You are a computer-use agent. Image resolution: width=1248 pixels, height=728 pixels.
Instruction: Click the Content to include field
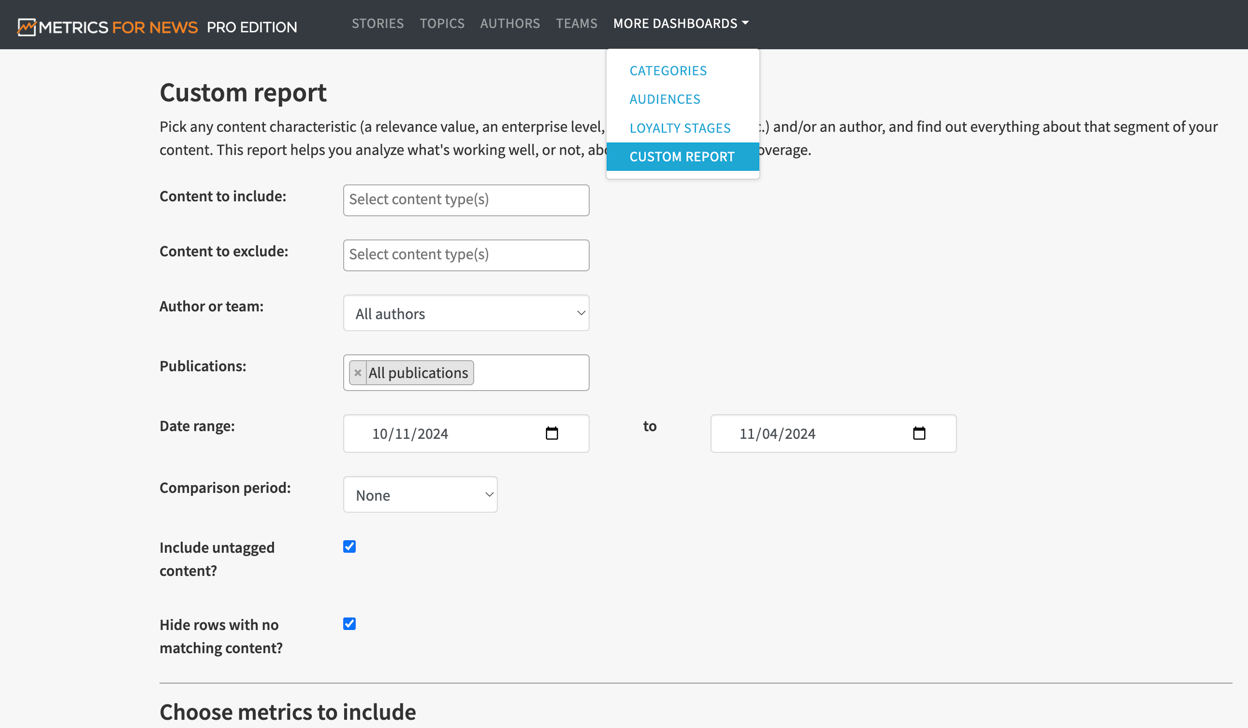[x=466, y=200]
